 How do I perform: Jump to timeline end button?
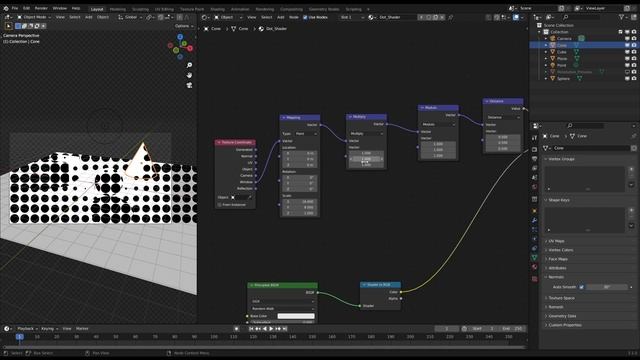(285, 329)
